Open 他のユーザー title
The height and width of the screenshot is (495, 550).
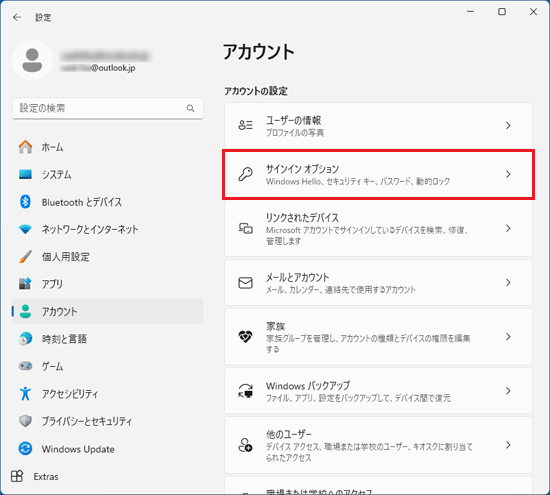(289, 434)
